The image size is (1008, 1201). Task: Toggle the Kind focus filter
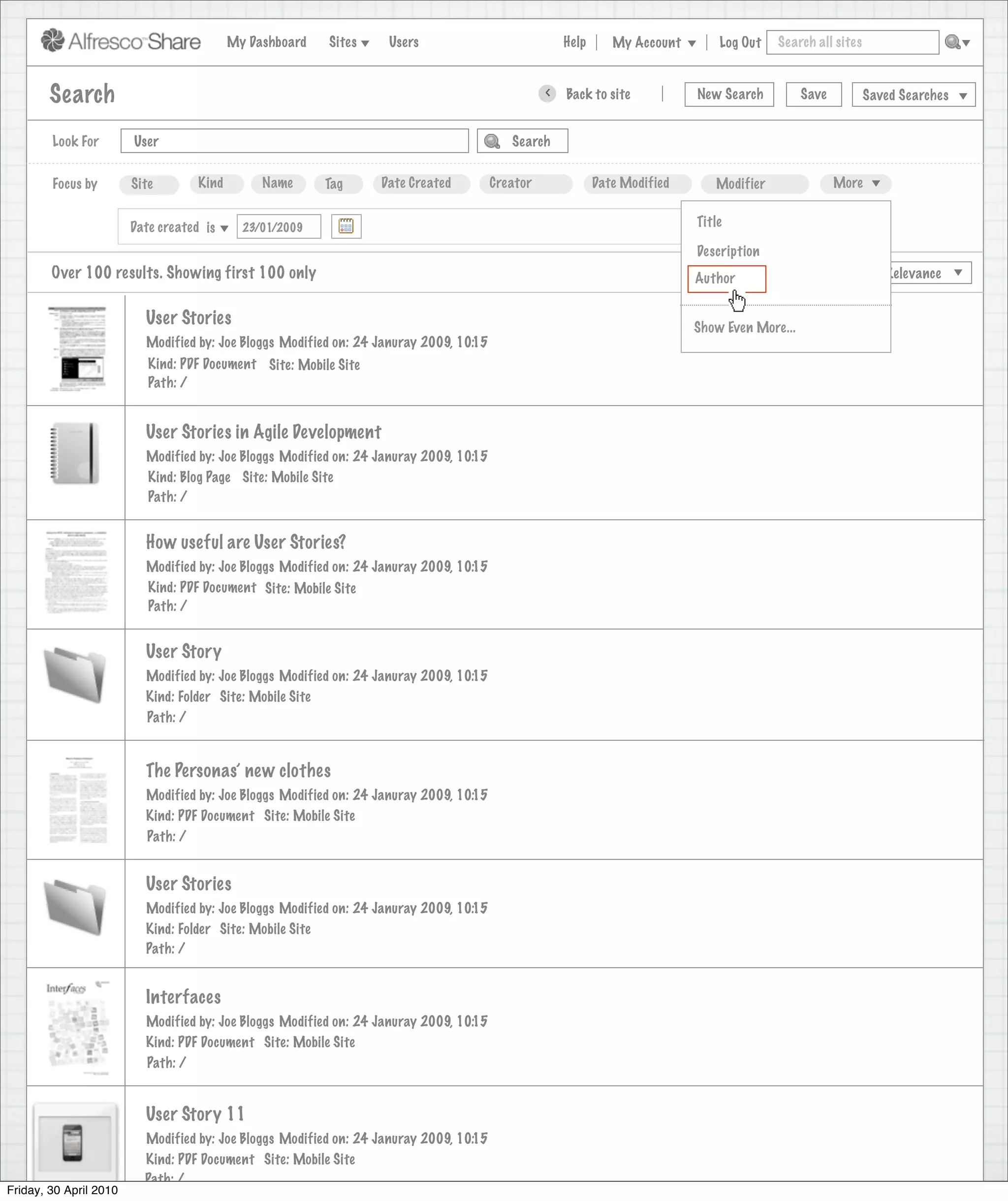216,184
